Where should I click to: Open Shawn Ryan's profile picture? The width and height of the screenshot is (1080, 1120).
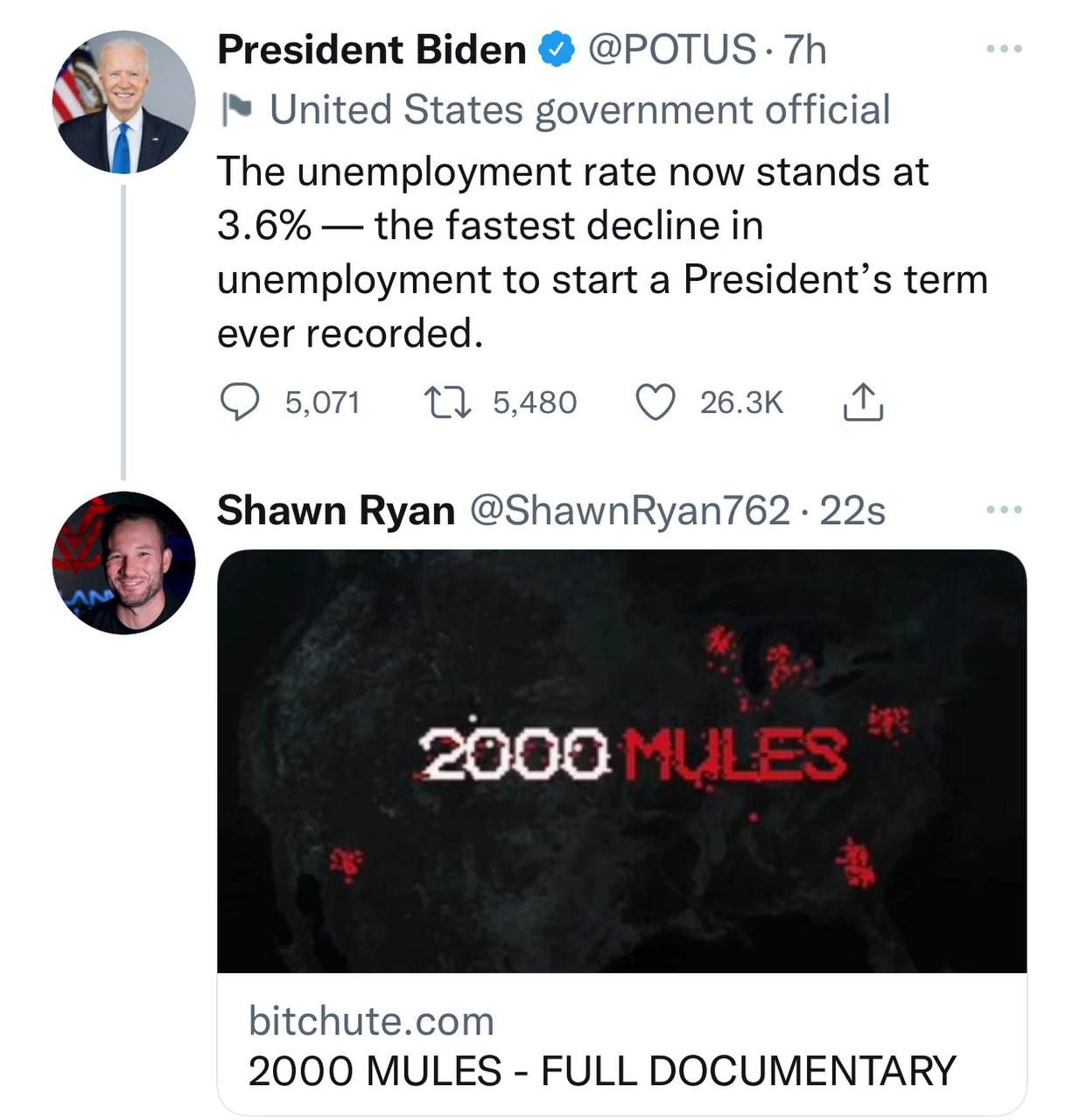pyautogui.click(x=123, y=563)
